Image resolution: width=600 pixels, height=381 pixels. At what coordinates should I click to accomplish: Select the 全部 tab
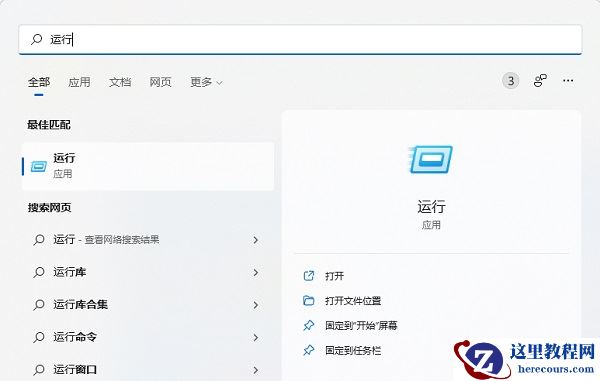(x=39, y=82)
